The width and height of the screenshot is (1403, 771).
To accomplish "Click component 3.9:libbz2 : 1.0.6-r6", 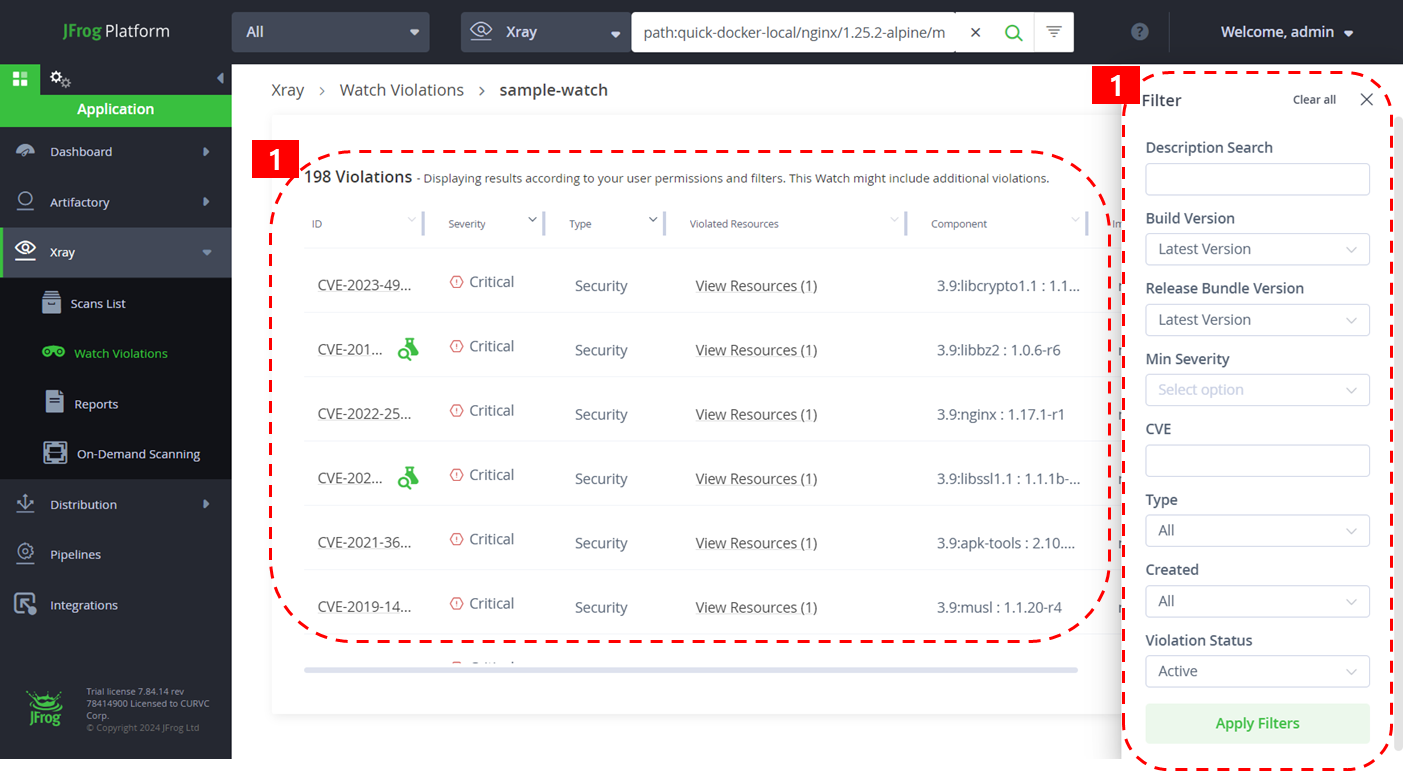I will tap(999, 350).
